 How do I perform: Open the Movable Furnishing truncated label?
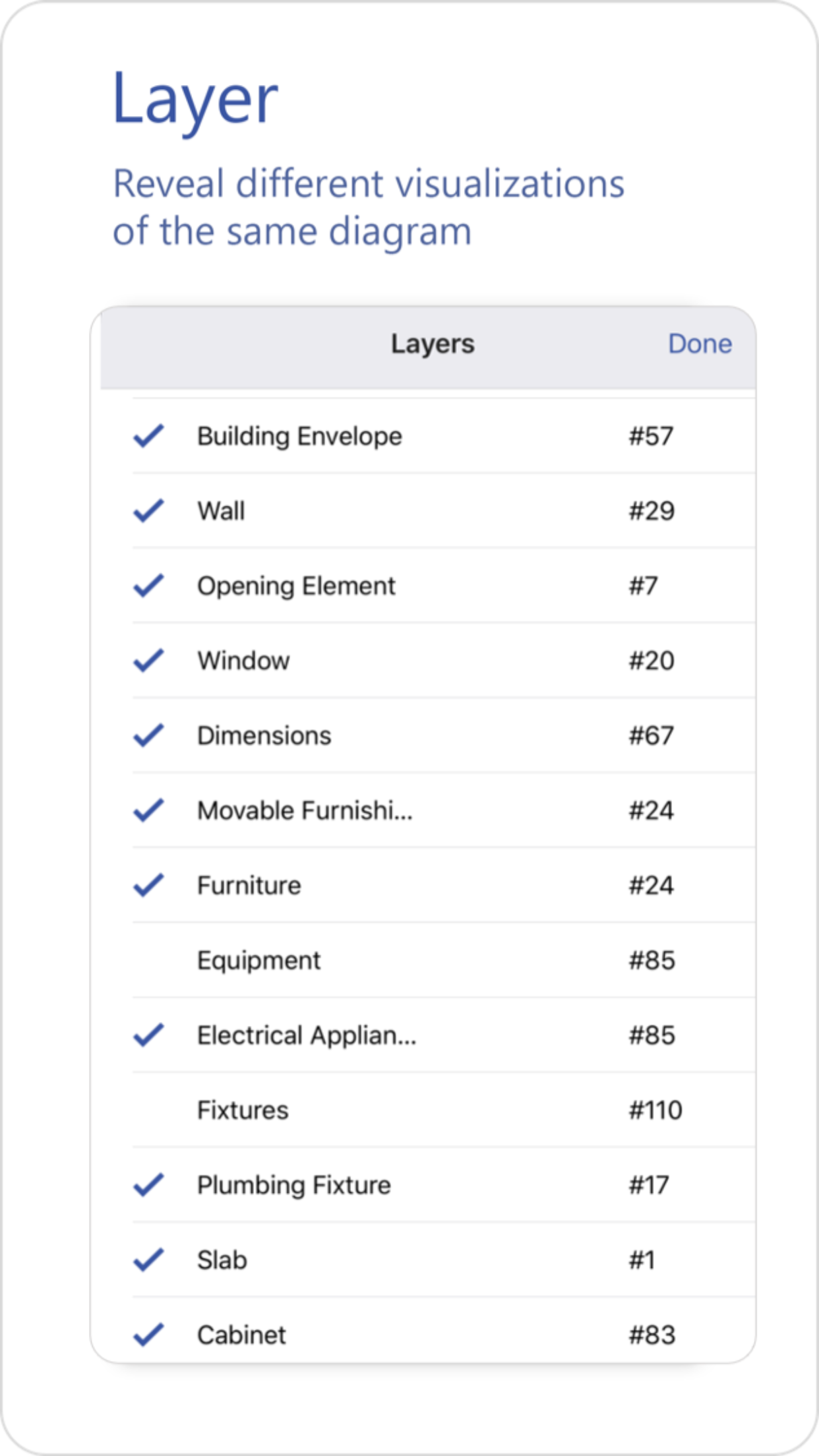tap(305, 810)
